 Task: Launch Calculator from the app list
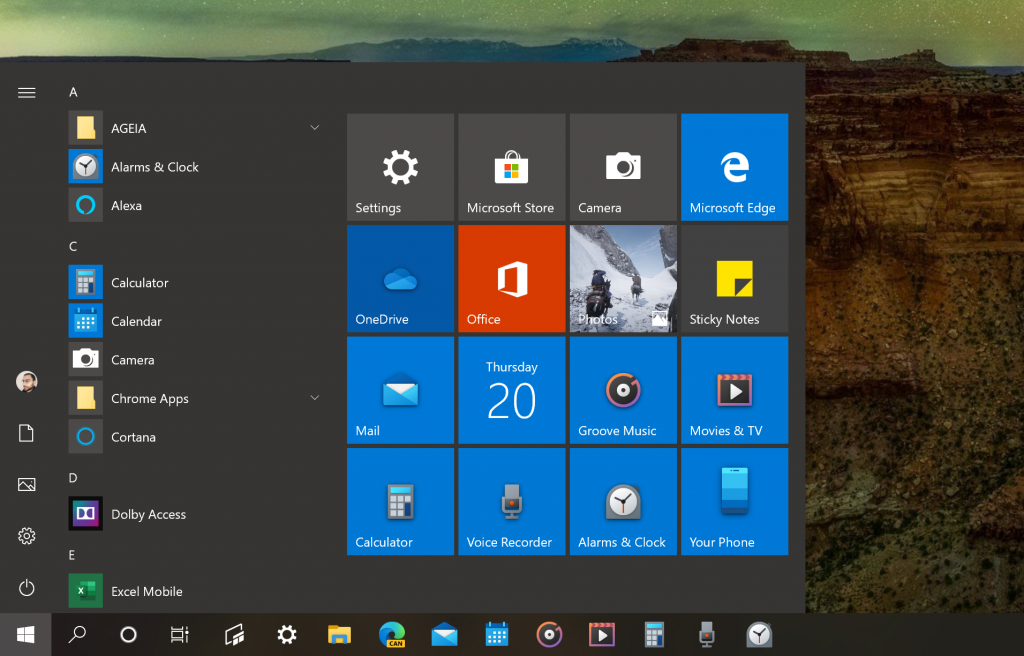[x=196, y=282]
